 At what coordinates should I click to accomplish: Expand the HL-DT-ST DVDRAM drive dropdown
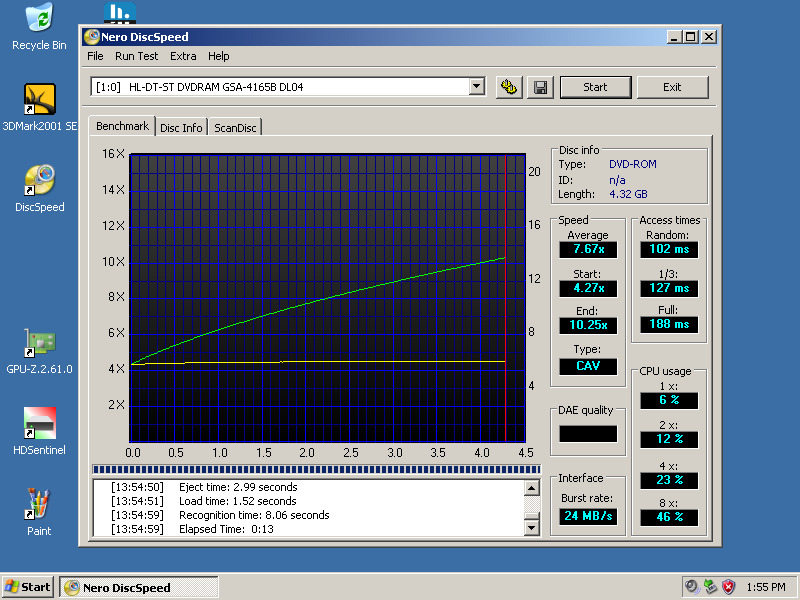[476, 87]
